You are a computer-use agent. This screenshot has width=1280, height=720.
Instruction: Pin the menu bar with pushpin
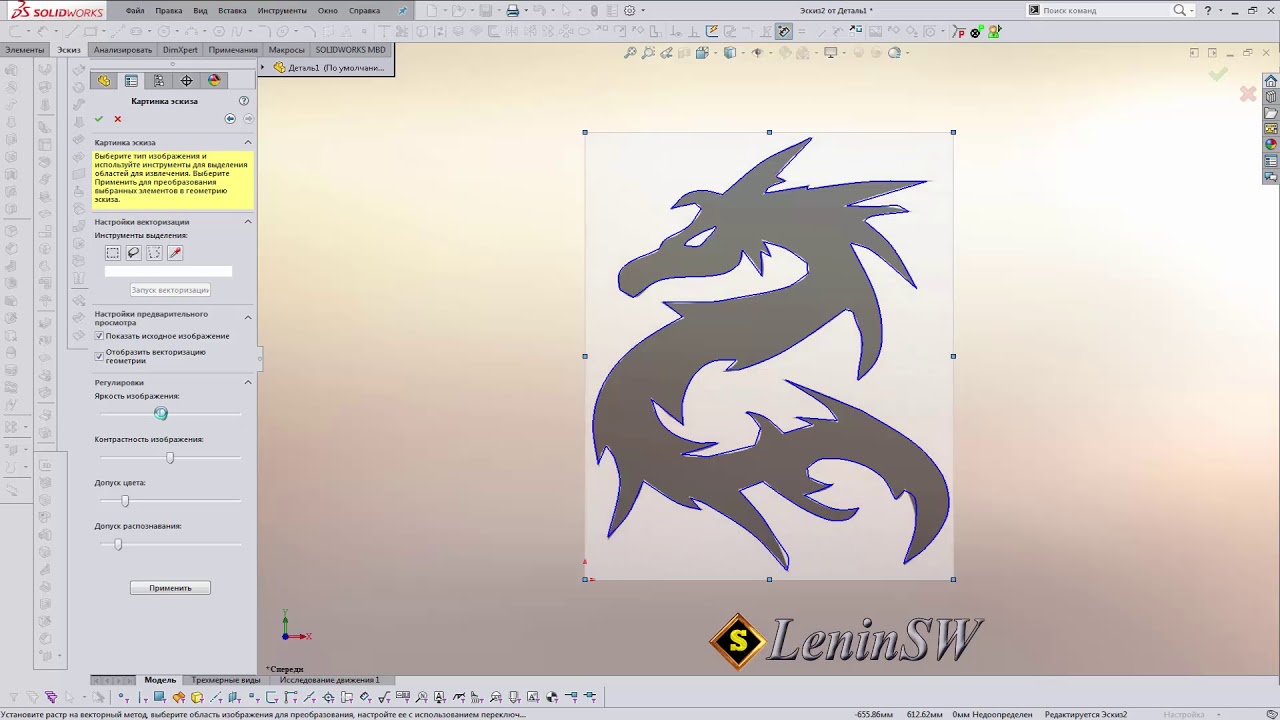click(x=402, y=11)
